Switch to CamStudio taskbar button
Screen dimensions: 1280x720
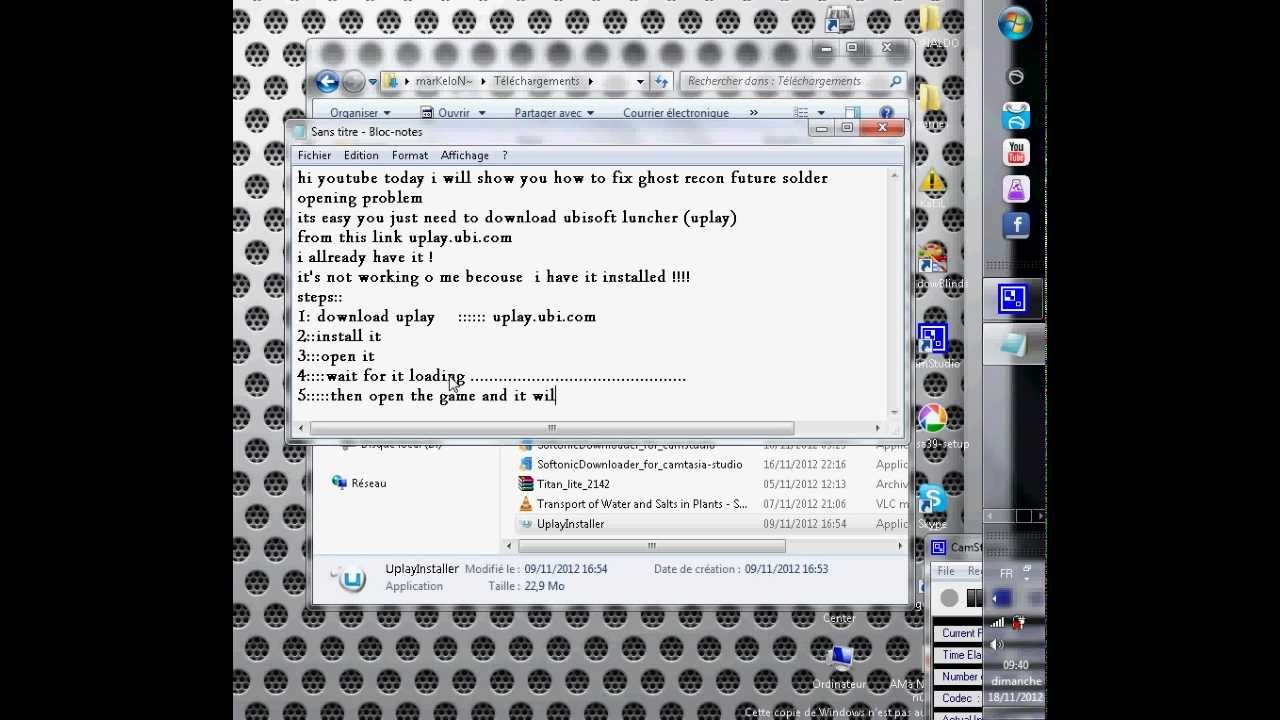(1013, 298)
